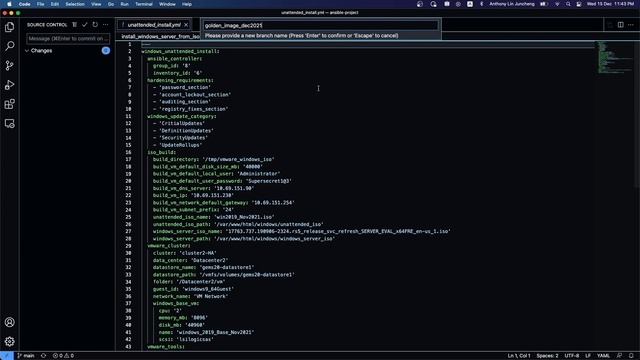Click the 'vmware_tools:' key

(x=166, y=347)
